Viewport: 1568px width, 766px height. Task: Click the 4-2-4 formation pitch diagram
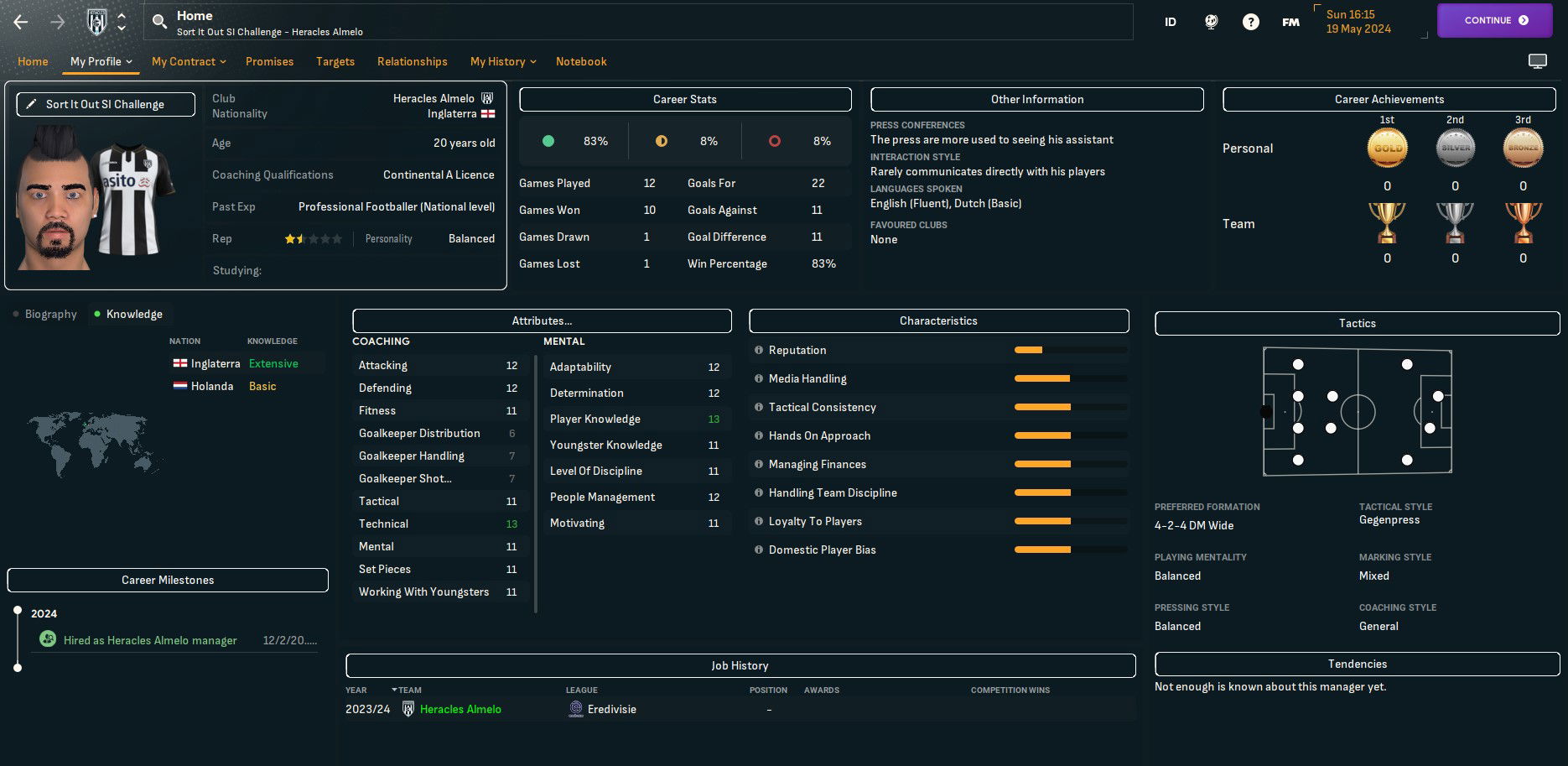coord(1358,411)
